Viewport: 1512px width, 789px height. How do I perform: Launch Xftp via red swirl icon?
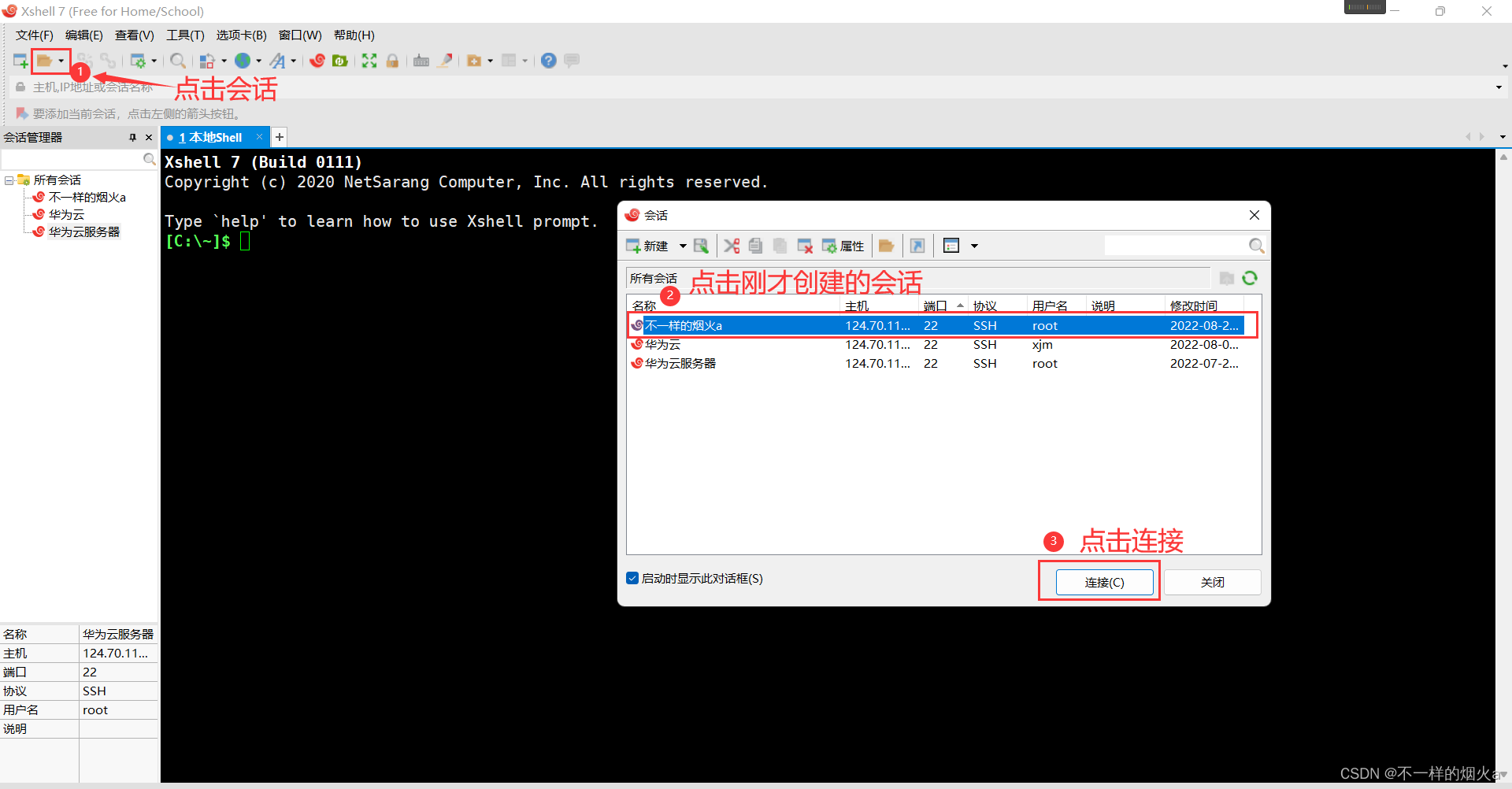(317, 61)
